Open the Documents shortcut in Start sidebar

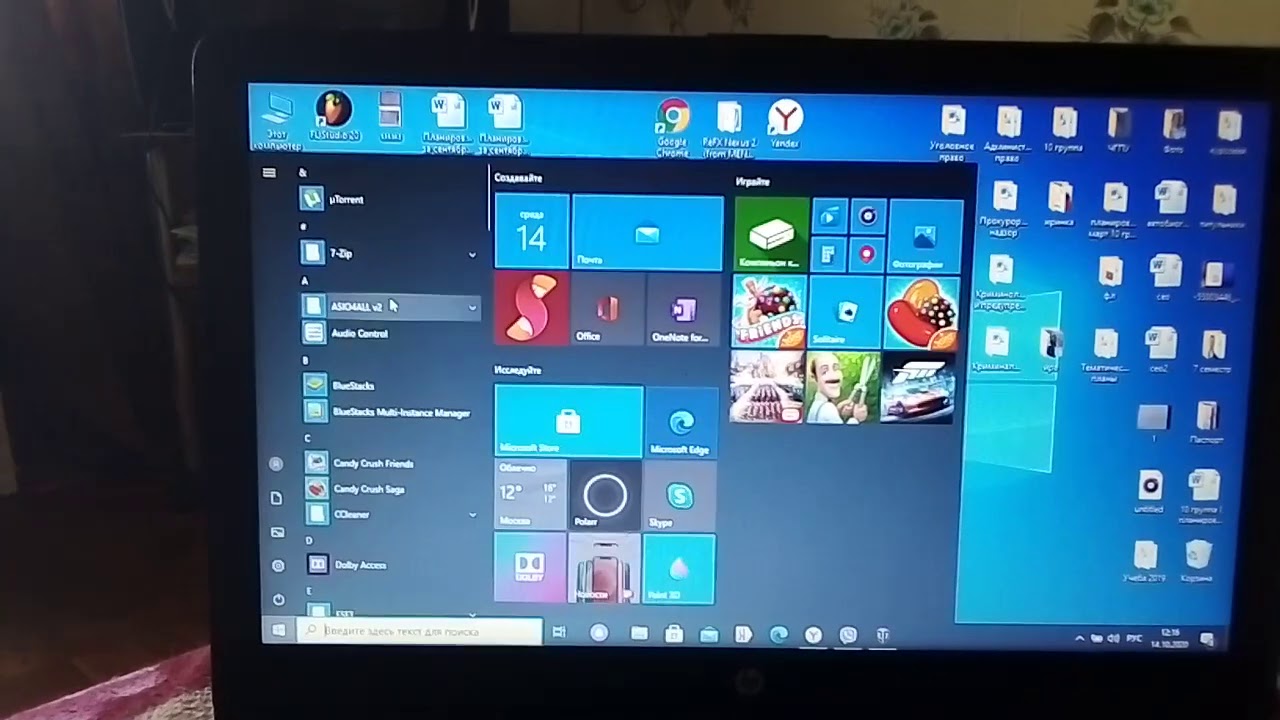click(x=277, y=497)
